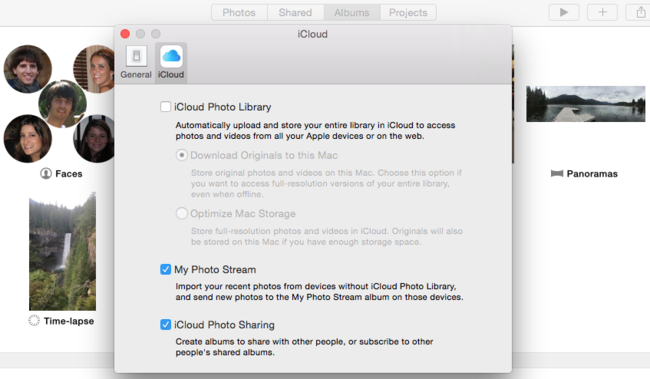Image resolution: width=650 pixels, height=379 pixels.
Task: Open the Share button in toolbar
Action: point(640,12)
